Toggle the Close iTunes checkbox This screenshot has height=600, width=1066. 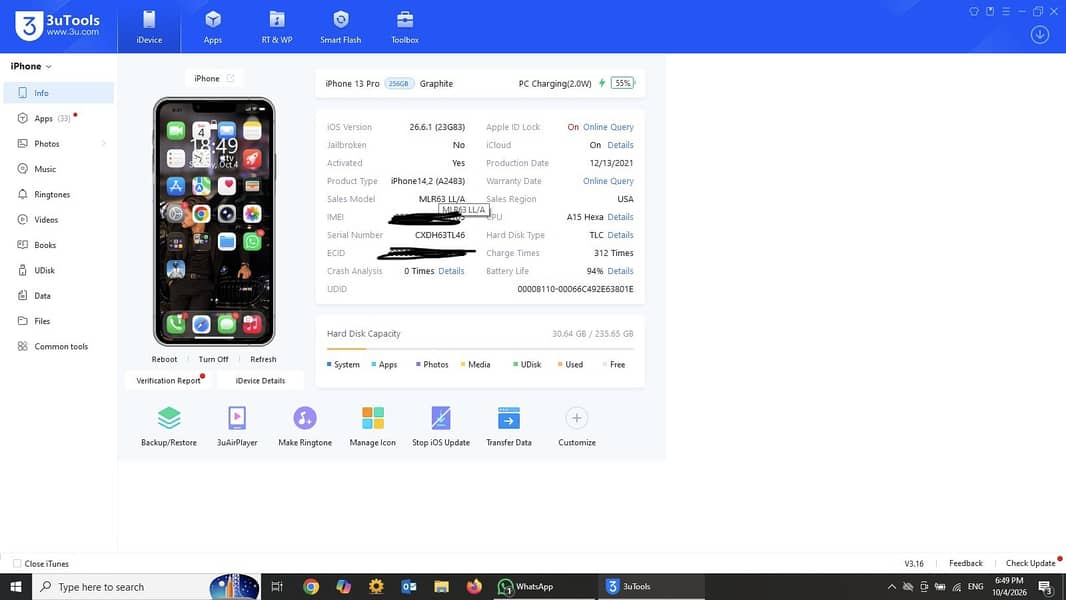click(17, 563)
